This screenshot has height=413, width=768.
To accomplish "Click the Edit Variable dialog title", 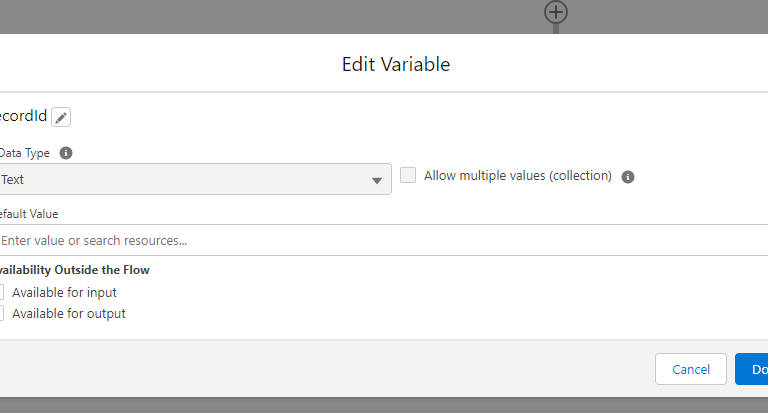I will pos(396,64).
